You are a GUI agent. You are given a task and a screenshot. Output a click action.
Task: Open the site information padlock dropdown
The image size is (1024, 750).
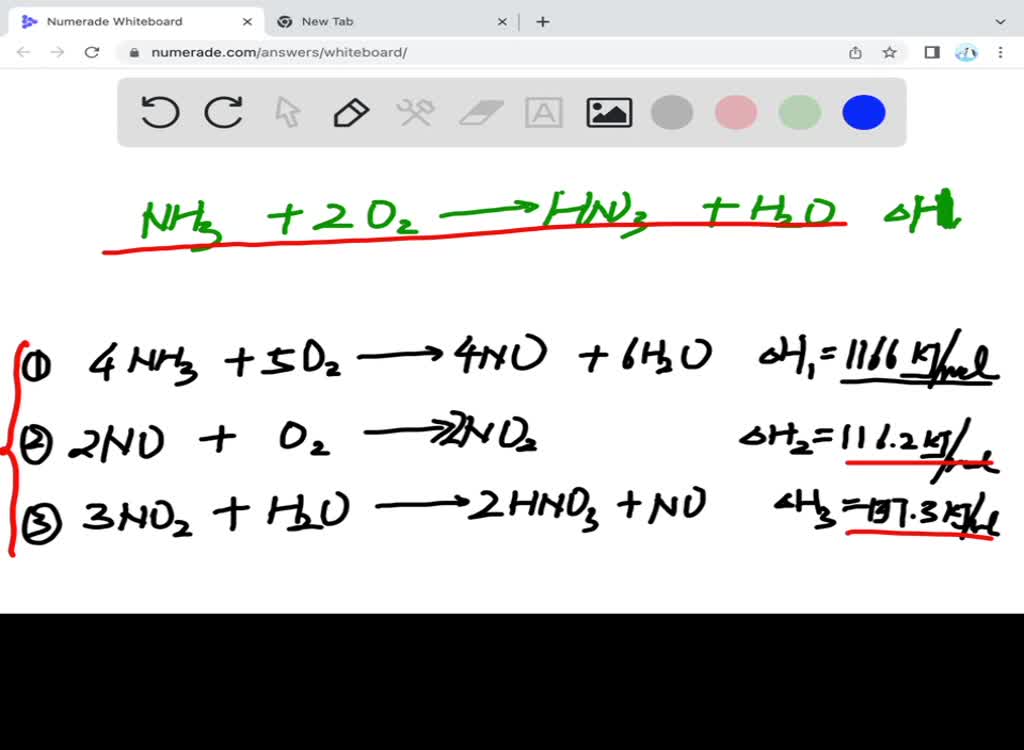pos(134,52)
